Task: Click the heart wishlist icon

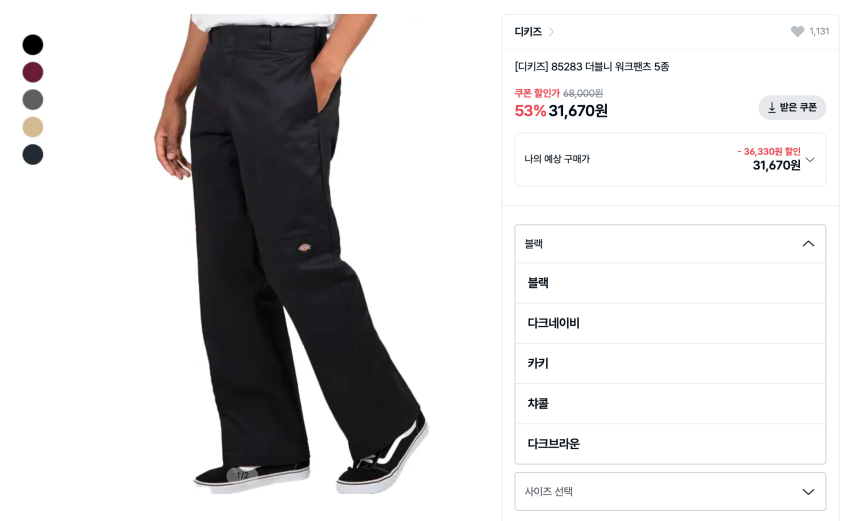Action: click(x=797, y=31)
